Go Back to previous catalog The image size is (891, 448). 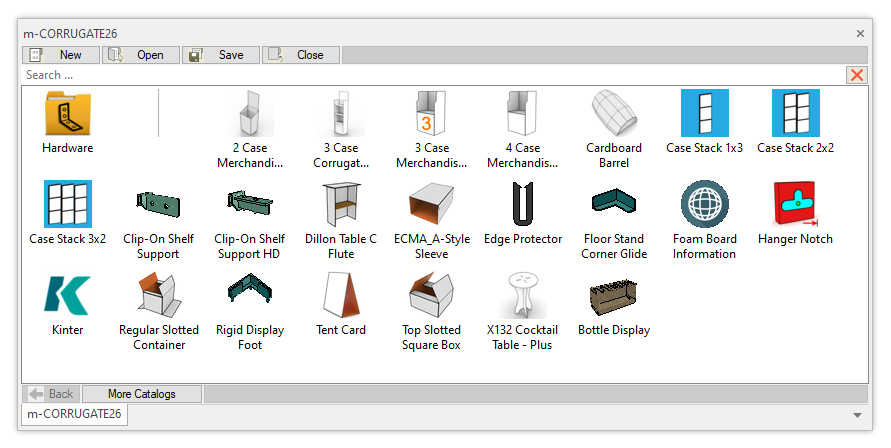[52, 394]
